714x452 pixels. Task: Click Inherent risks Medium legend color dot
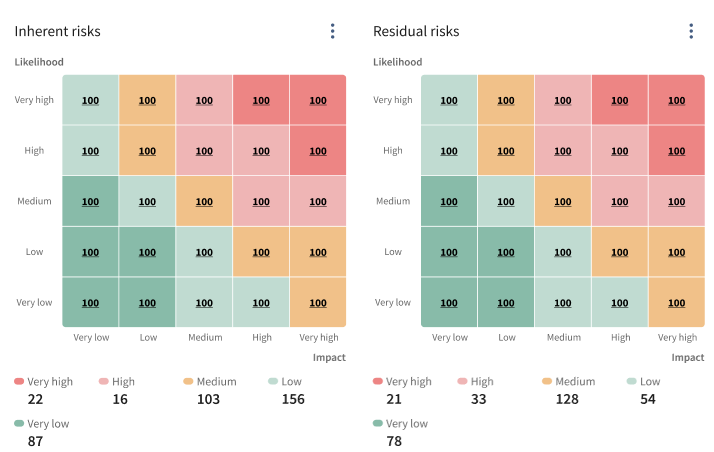[x=188, y=381]
